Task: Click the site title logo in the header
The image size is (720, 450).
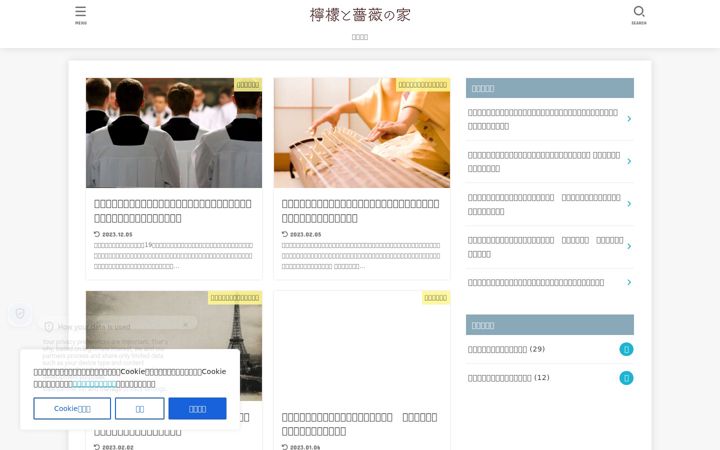Action: [x=360, y=15]
